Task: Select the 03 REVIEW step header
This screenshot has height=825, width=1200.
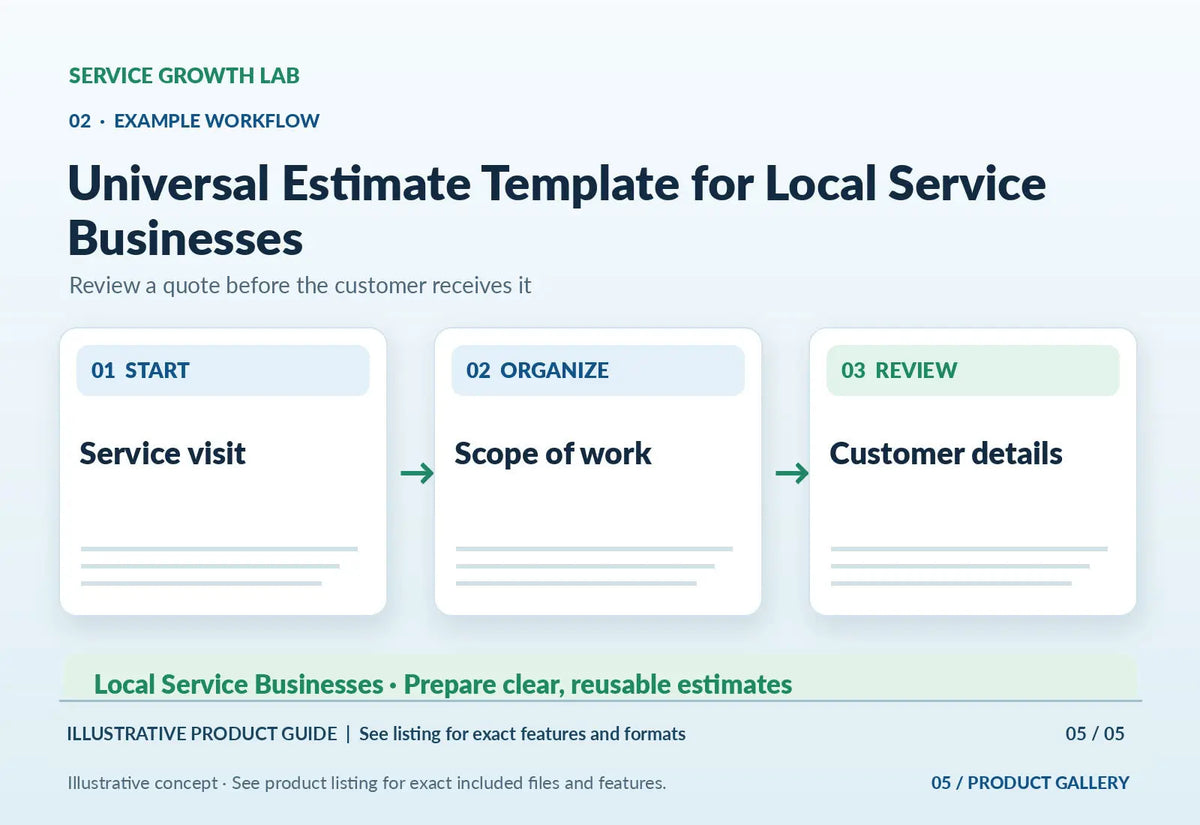Action: (973, 371)
